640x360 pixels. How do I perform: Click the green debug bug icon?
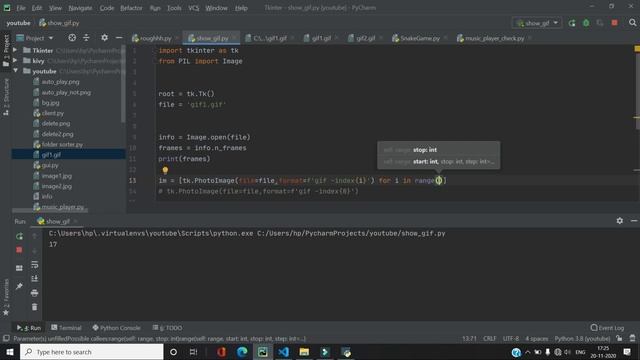point(586,23)
